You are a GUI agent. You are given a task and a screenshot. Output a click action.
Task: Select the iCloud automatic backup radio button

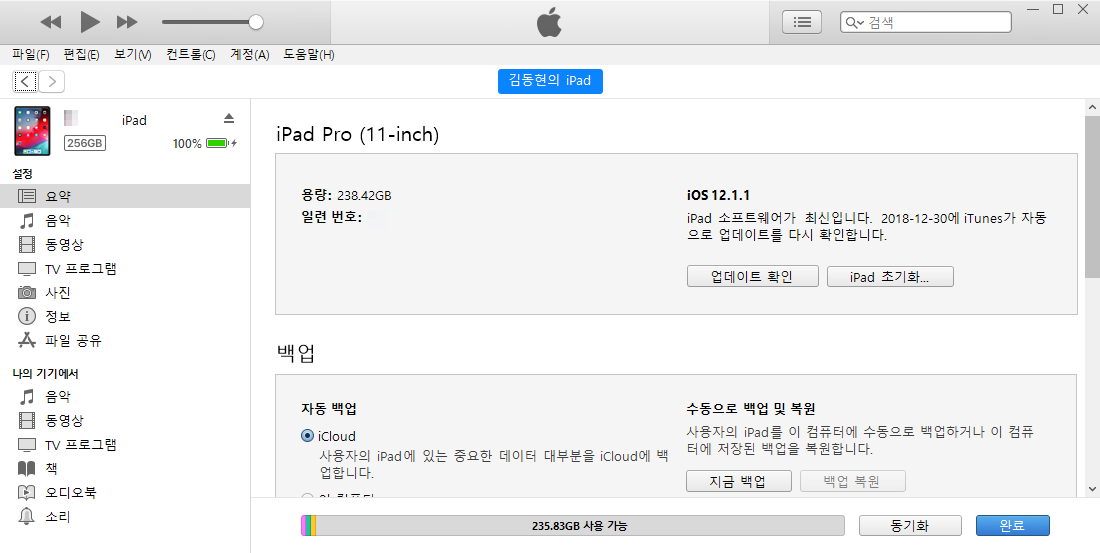(307, 436)
